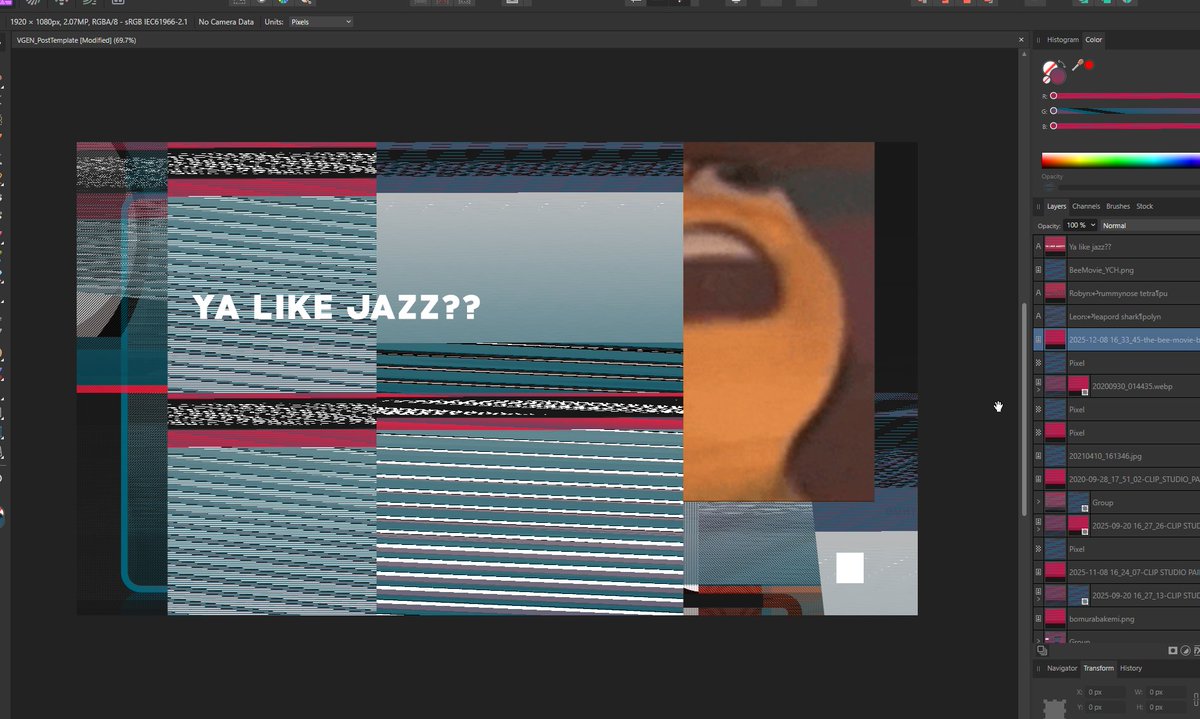
Task: Select the Transform tab
Action: (1098, 668)
